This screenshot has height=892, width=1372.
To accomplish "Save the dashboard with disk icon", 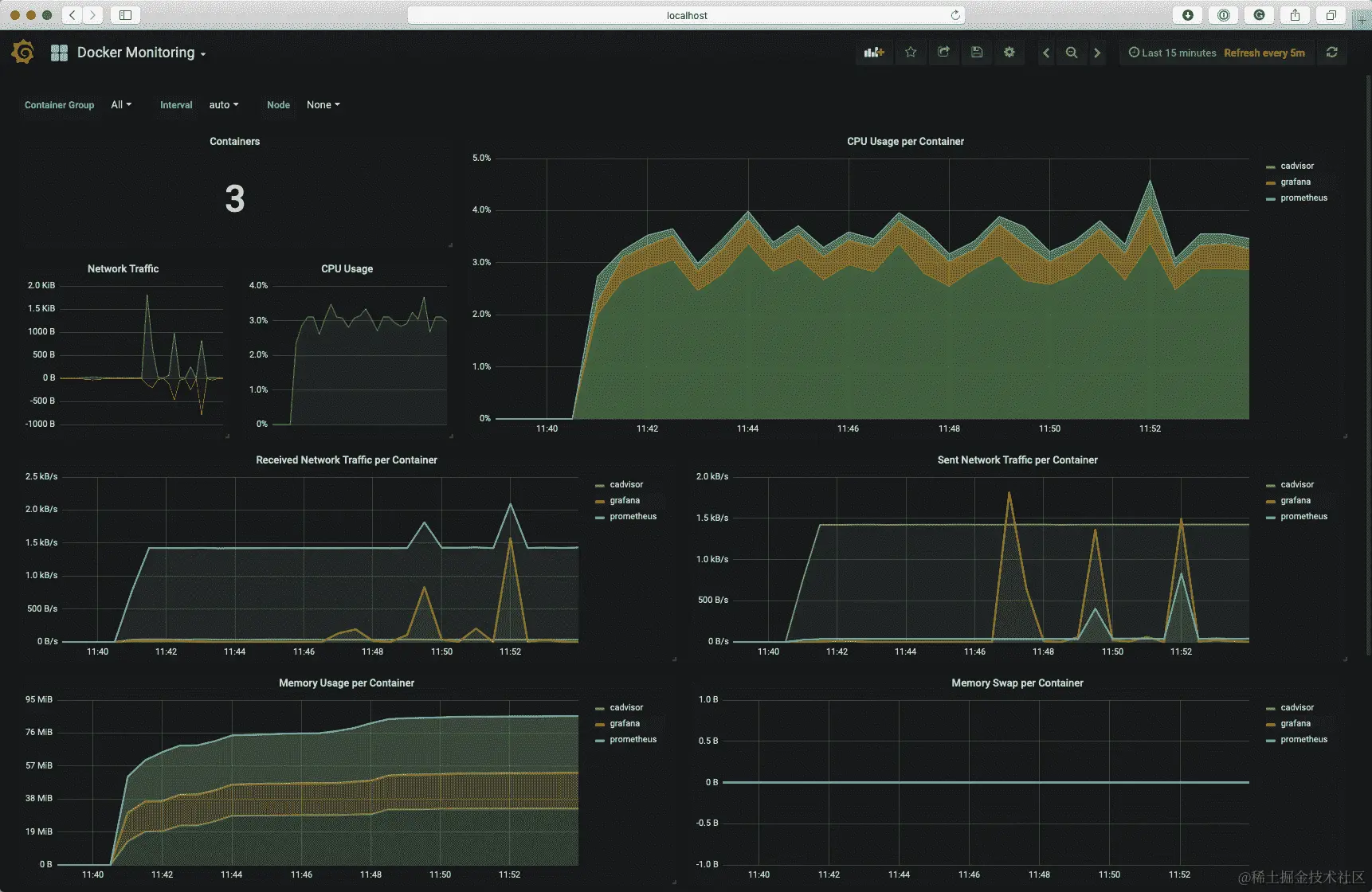I will click(977, 53).
